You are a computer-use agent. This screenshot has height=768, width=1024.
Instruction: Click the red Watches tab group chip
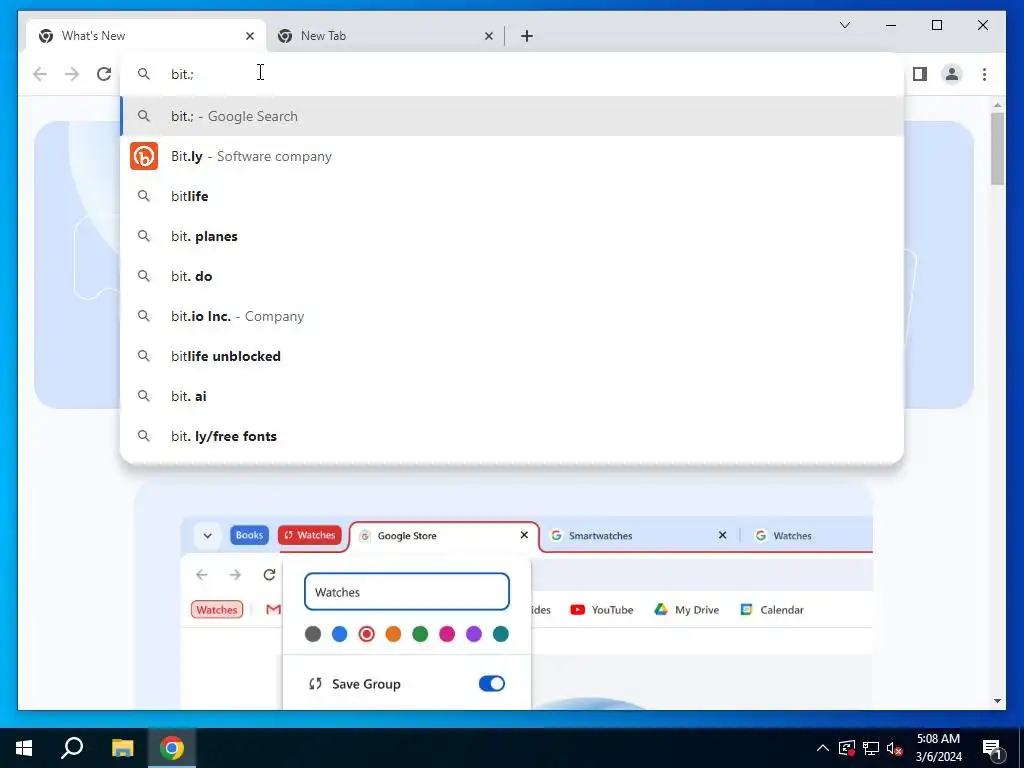[310, 535]
